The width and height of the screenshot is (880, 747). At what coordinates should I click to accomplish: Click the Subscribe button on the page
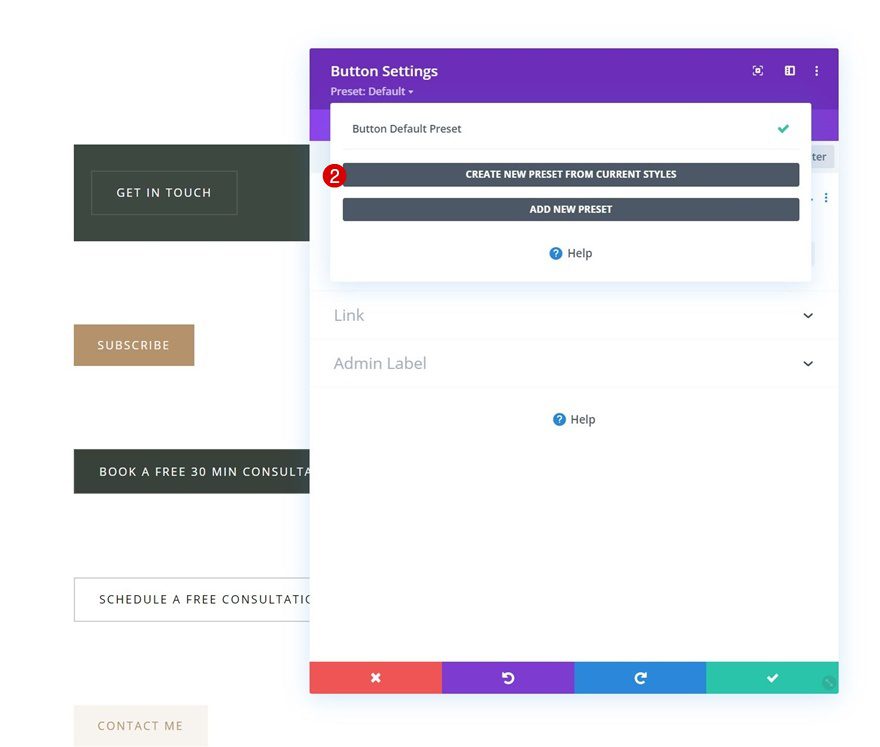[x=133, y=344]
